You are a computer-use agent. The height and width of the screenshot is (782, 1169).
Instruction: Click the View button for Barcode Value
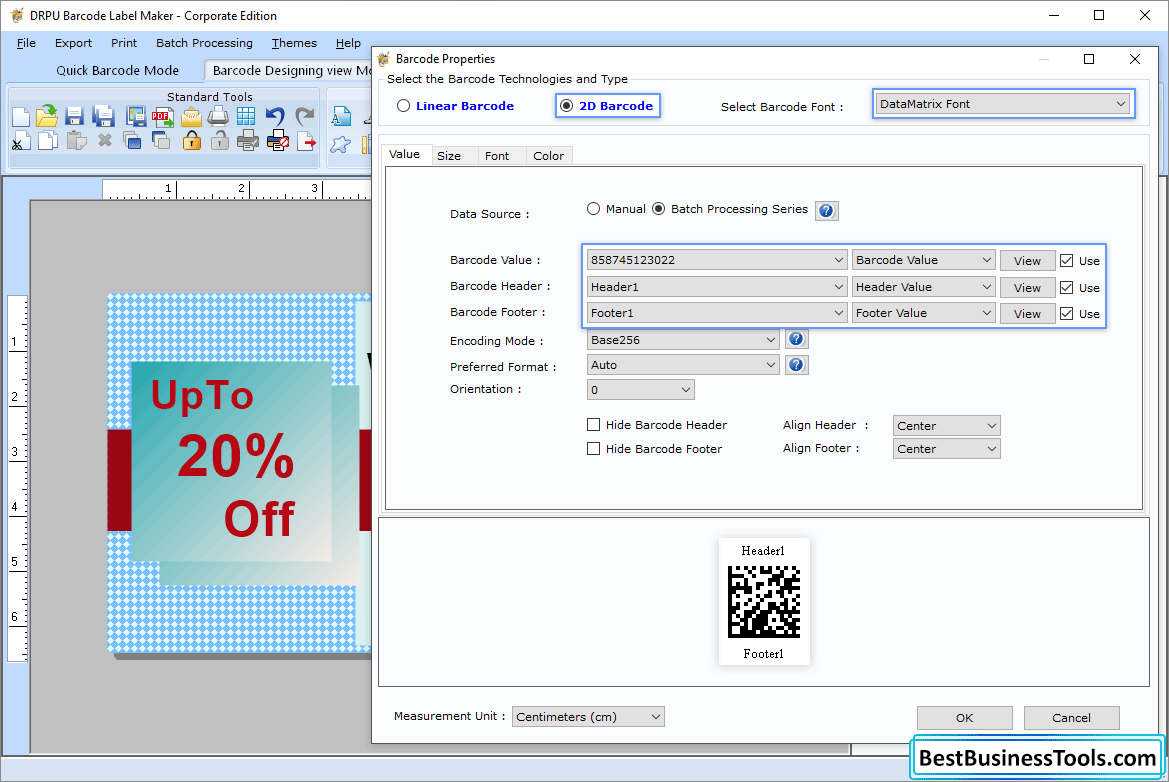click(1027, 259)
